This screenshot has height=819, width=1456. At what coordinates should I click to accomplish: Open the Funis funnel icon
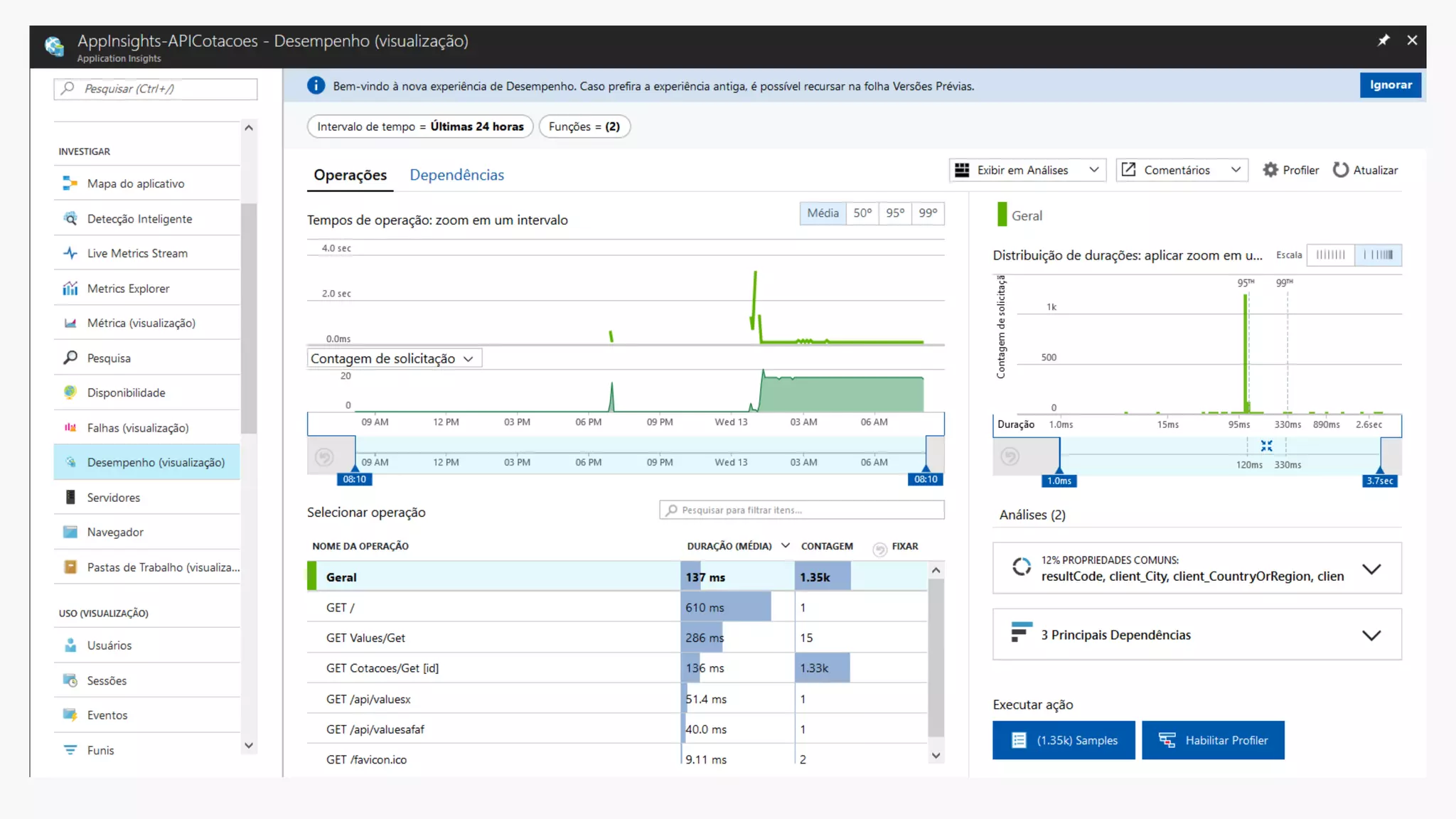click(70, 750)
